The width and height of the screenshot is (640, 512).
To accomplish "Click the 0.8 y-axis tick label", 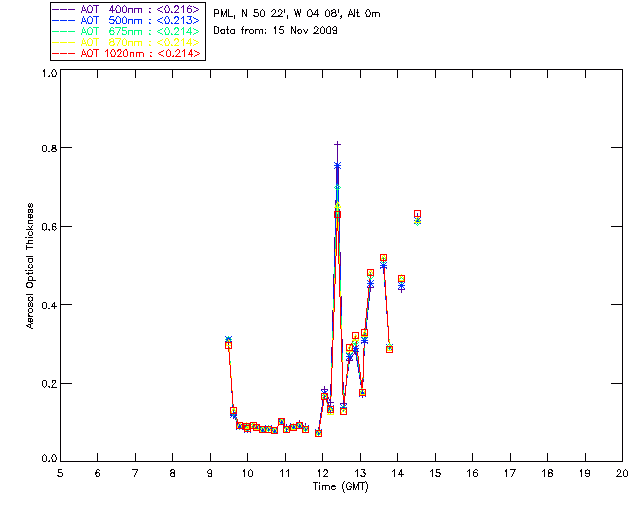I will [49, 148].
